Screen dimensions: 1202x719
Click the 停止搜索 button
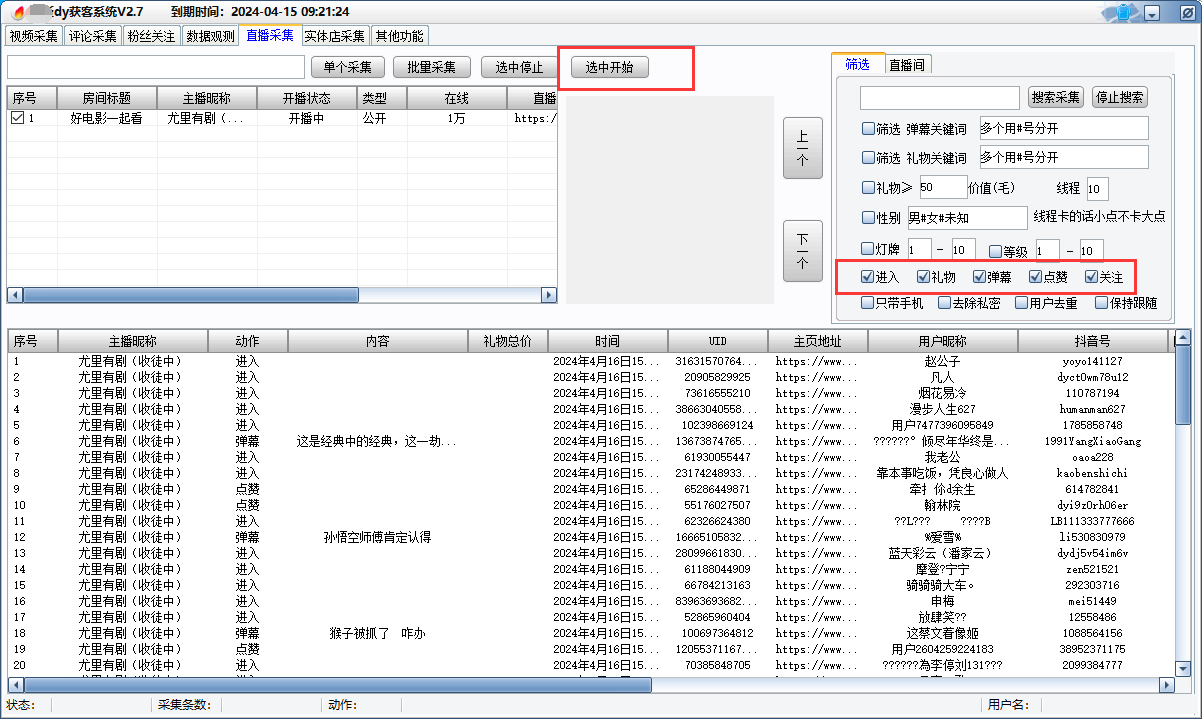point(1120,97)
